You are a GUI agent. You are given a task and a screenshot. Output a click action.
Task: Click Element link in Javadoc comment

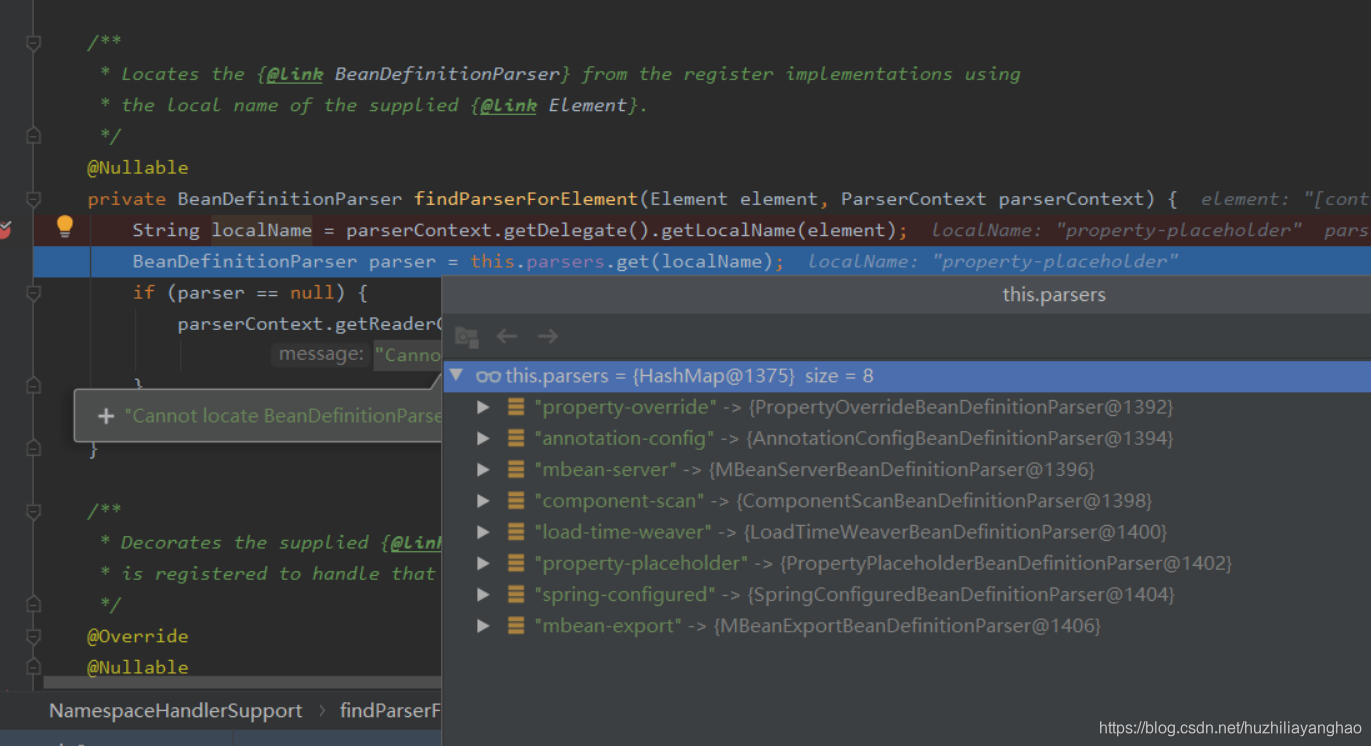click(x=587, y=105)
